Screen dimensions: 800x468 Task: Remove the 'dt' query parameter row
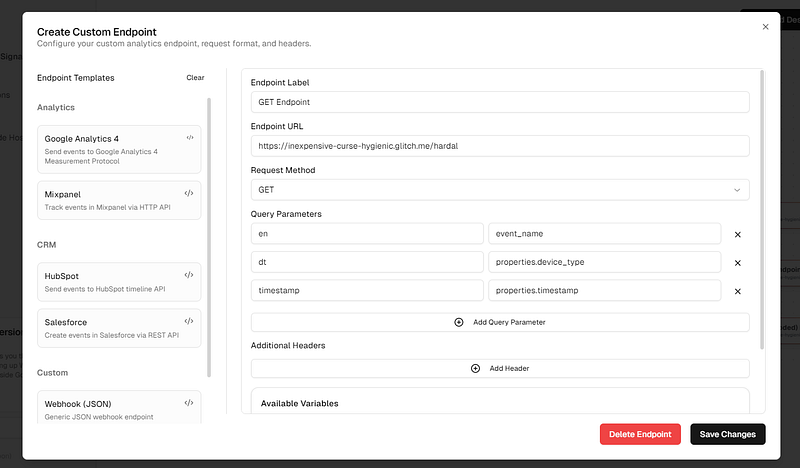click(x=737, y=263)
